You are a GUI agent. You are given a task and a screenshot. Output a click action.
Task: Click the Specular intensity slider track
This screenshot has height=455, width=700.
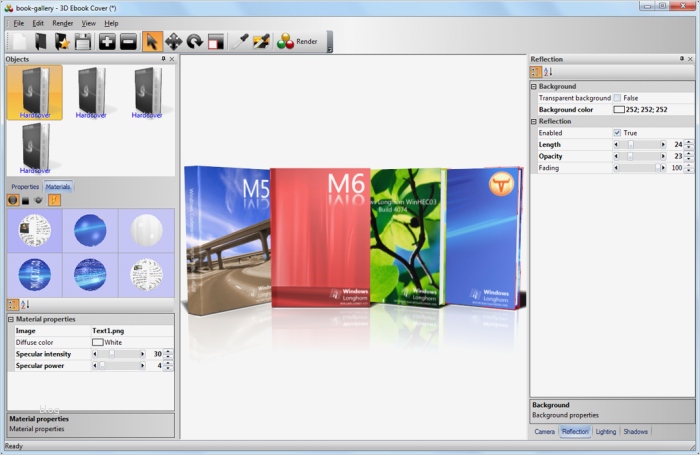pos(119,354)
